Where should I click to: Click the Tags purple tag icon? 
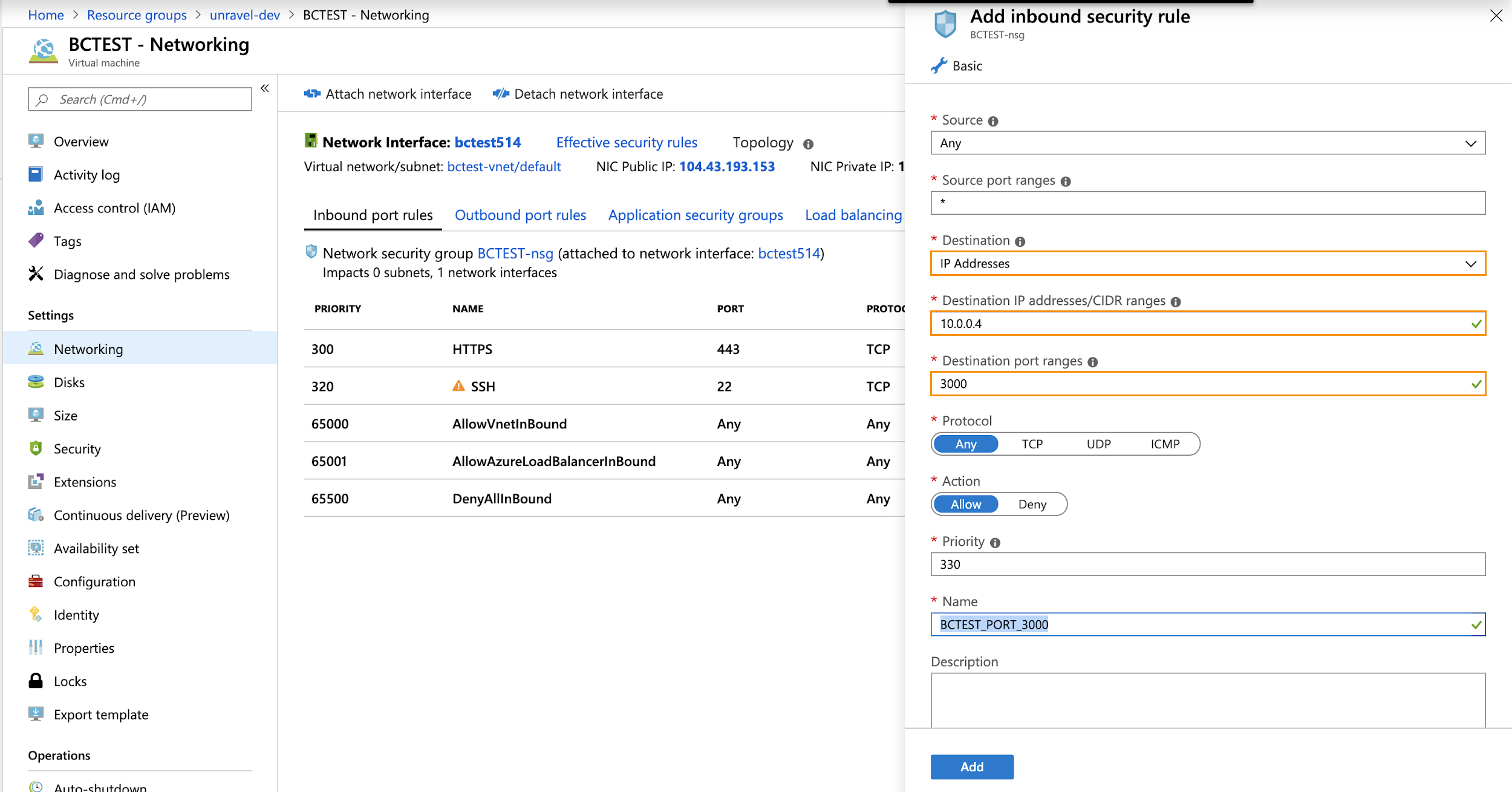(x=36, y=241)
